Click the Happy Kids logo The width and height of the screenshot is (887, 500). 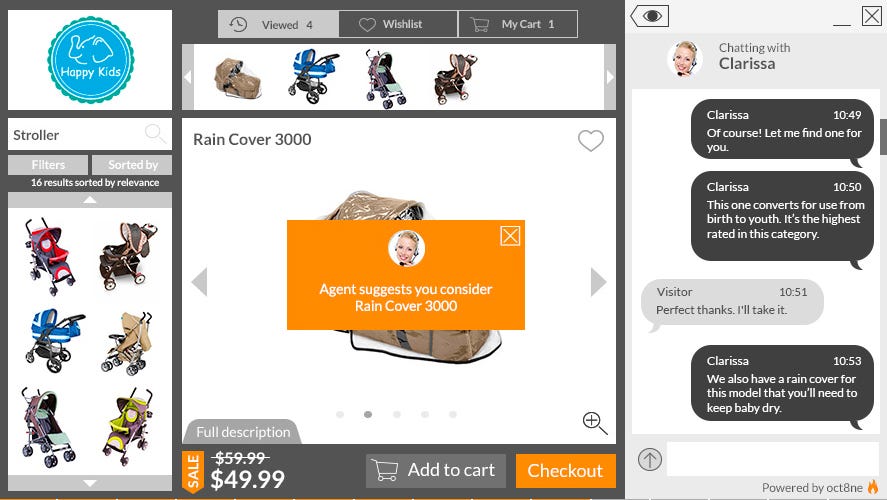pos(91,60)
